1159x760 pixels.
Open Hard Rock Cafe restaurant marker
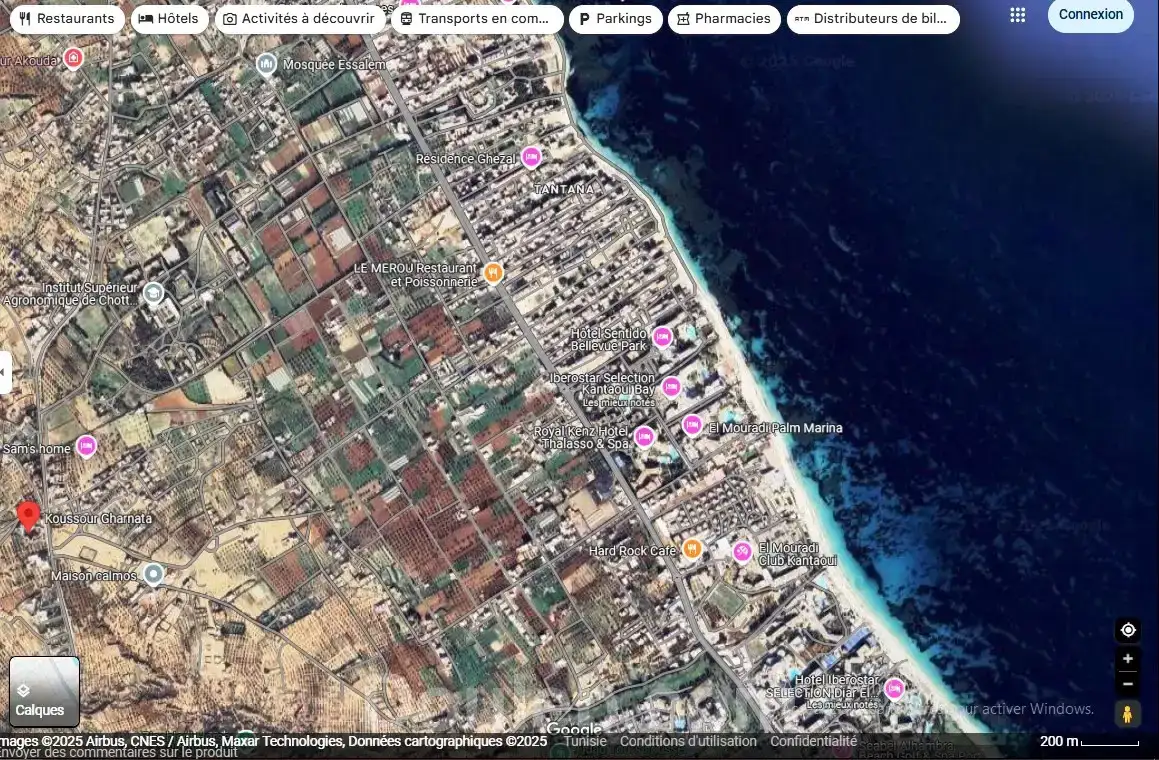pyautogui.click(x=691, y=549)
